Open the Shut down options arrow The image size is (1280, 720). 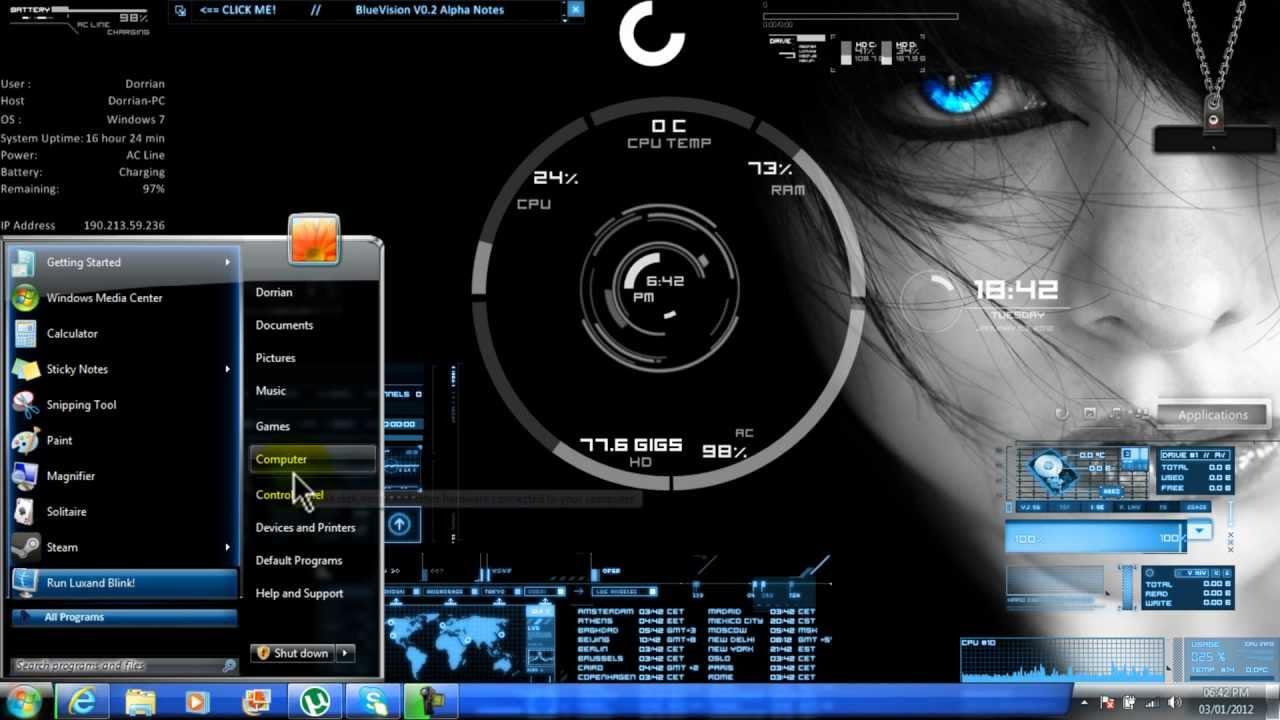(344, 653)
